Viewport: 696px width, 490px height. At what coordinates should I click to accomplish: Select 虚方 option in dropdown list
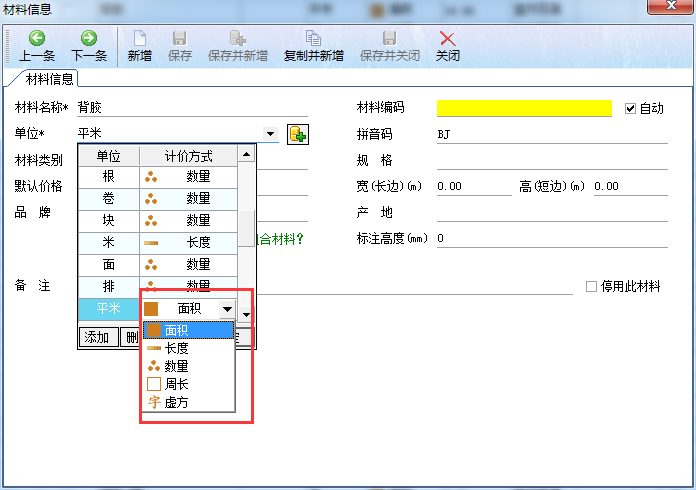177,402
